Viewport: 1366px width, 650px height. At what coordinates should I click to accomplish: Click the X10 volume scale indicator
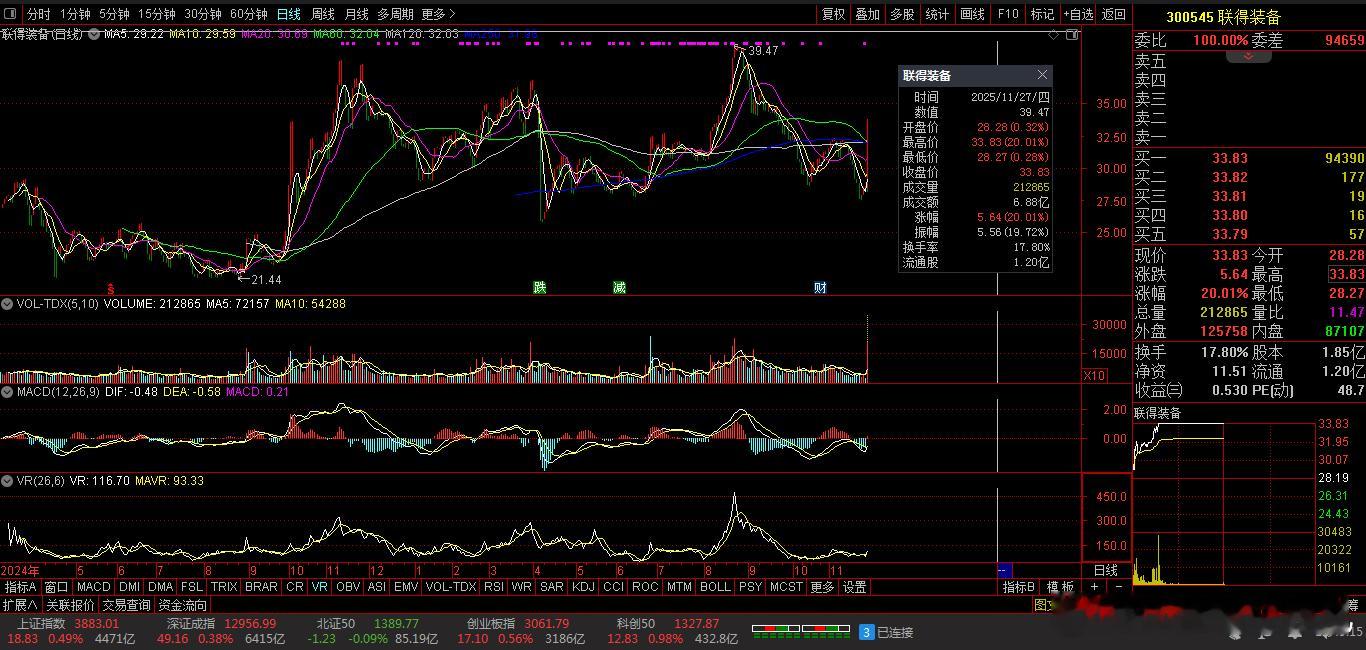(1095, 376)
